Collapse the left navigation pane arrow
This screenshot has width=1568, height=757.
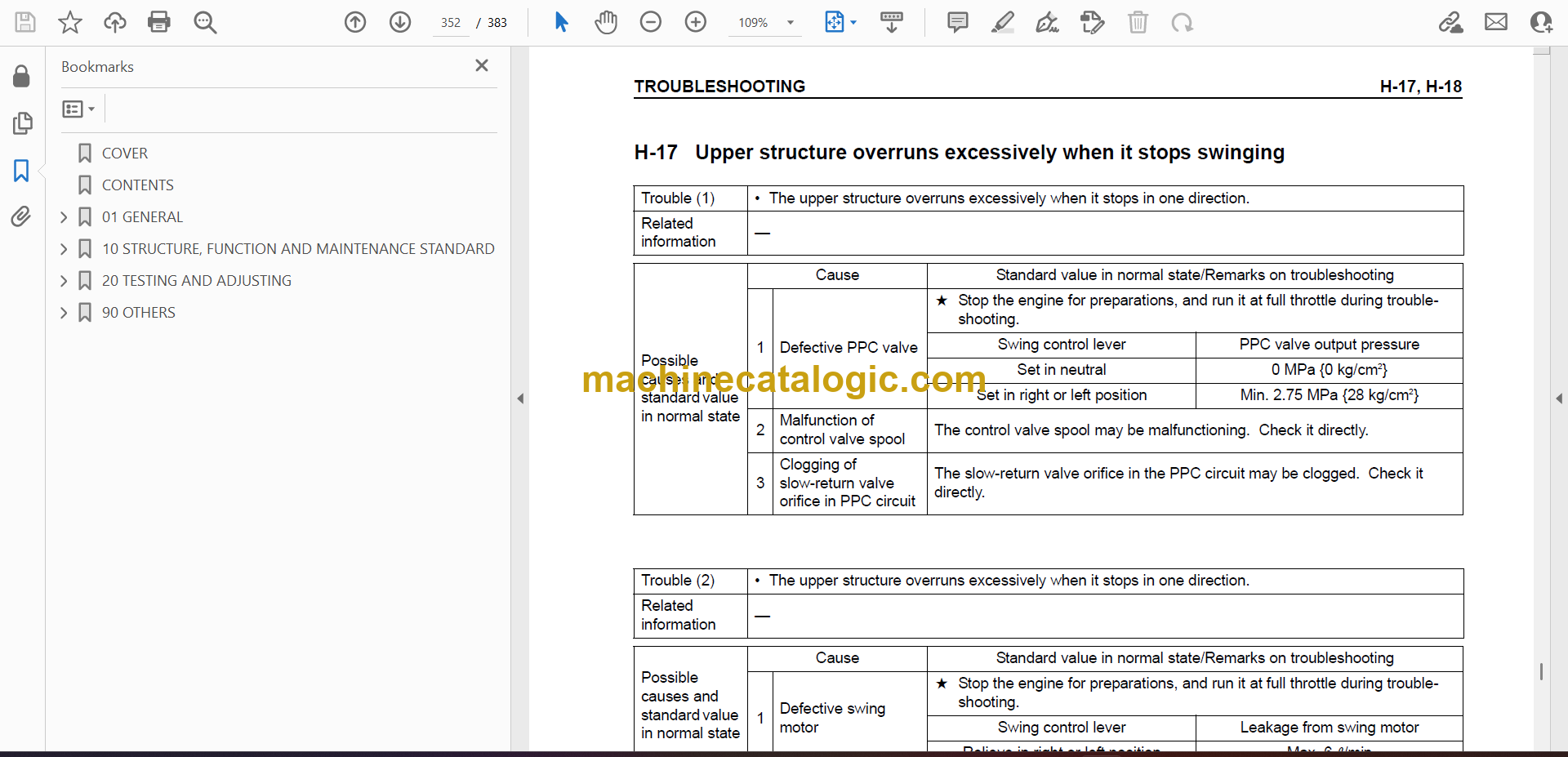[520, 399]
